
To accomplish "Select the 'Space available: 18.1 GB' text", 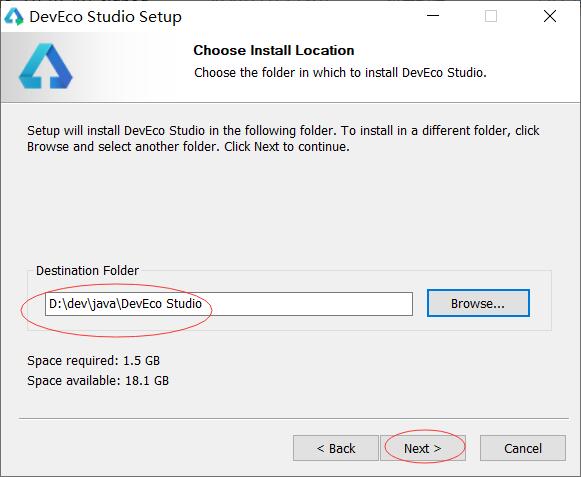I will 98,380.
